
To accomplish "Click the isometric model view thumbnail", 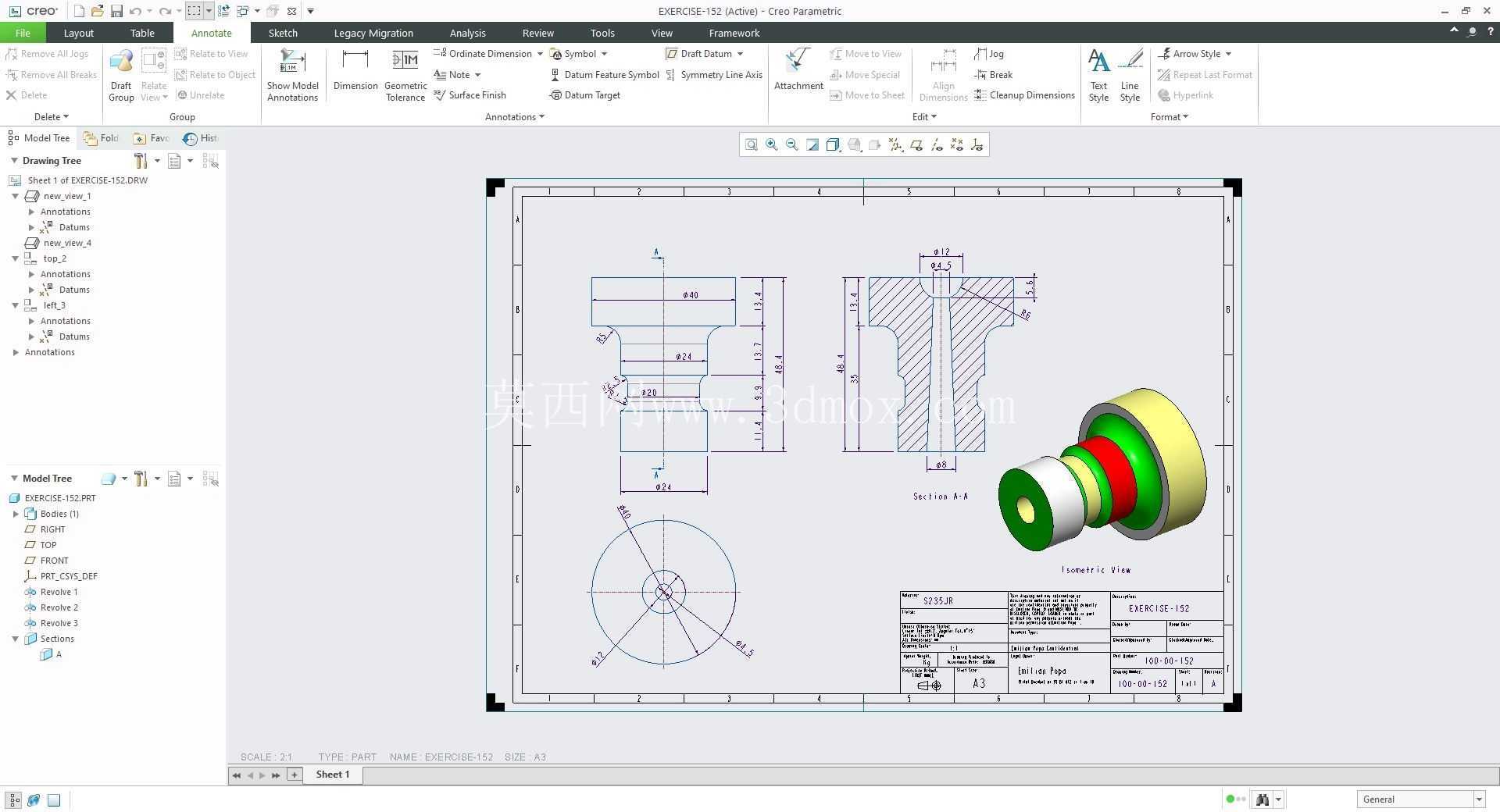I will coord(1102,469).
